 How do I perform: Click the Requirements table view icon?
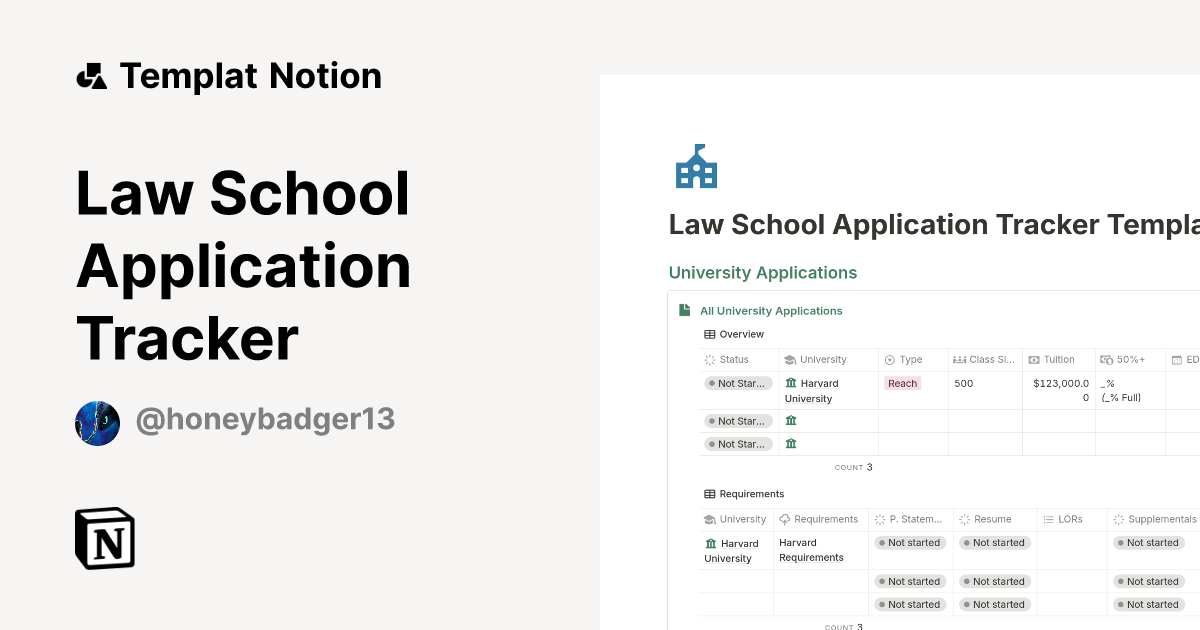[709, 493]
